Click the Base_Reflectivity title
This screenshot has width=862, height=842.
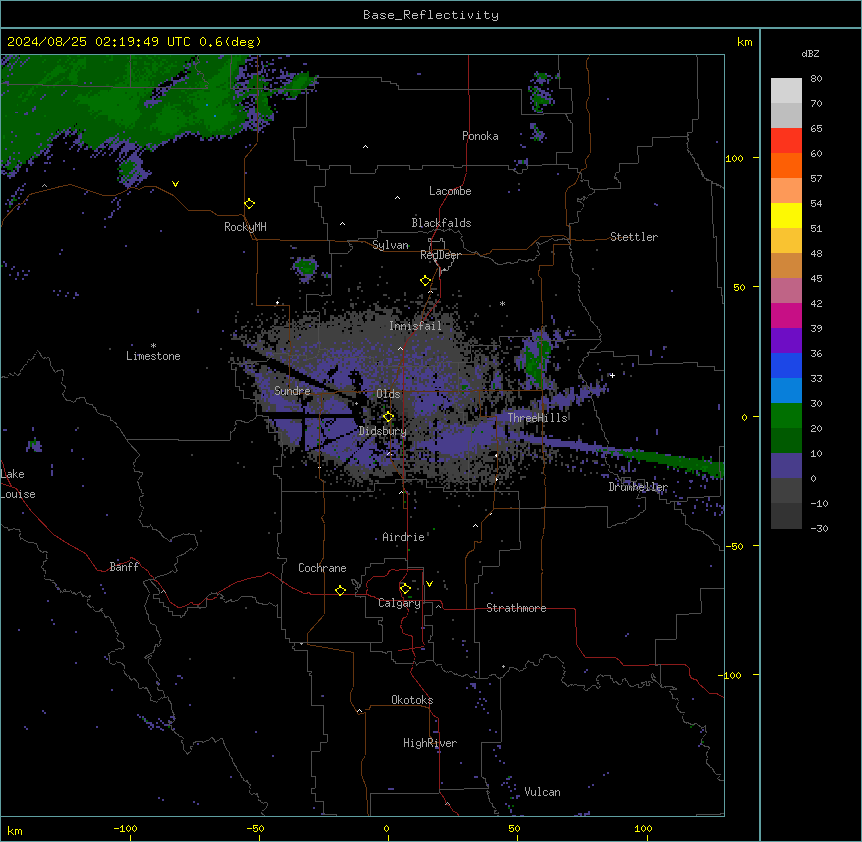click(x=431, y=15)
